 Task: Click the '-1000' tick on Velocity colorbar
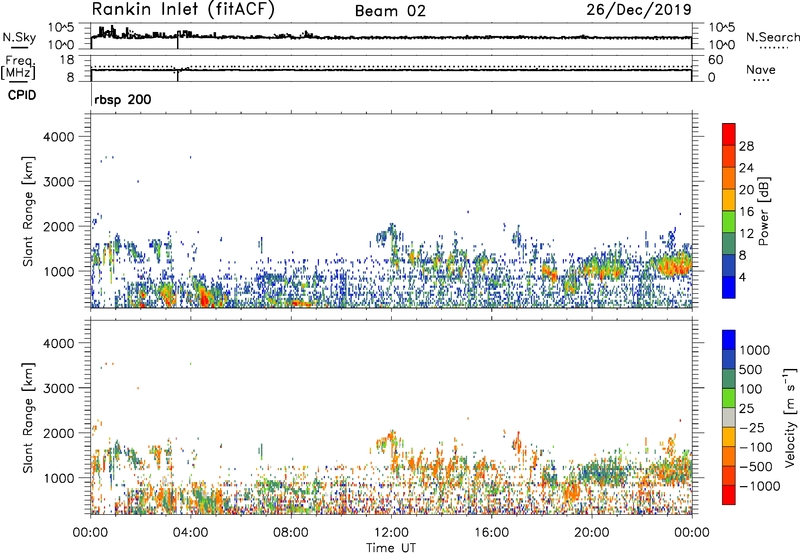click(760, 486)
